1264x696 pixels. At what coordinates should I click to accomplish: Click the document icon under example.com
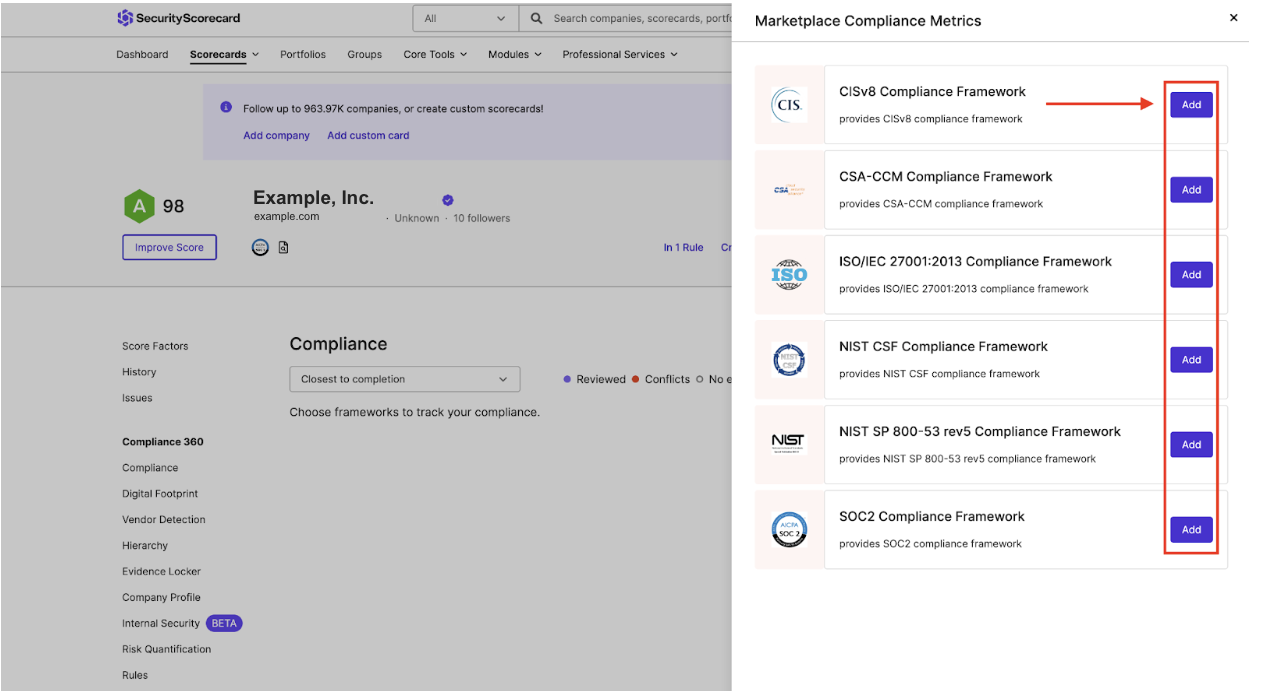click(283, 247)
